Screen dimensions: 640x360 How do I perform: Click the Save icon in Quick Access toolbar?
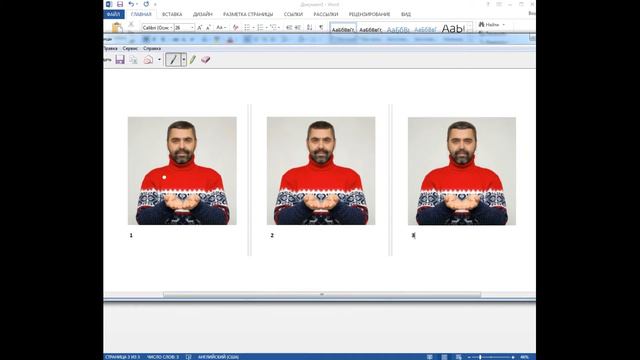coord(120,4)
